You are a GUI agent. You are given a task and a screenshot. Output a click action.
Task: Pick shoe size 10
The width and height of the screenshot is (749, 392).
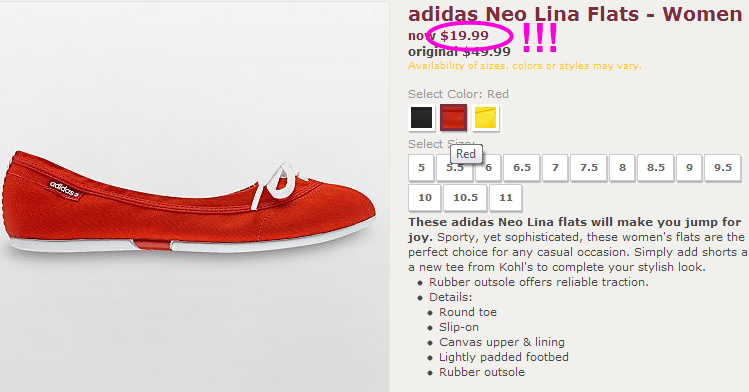point(425,198)
